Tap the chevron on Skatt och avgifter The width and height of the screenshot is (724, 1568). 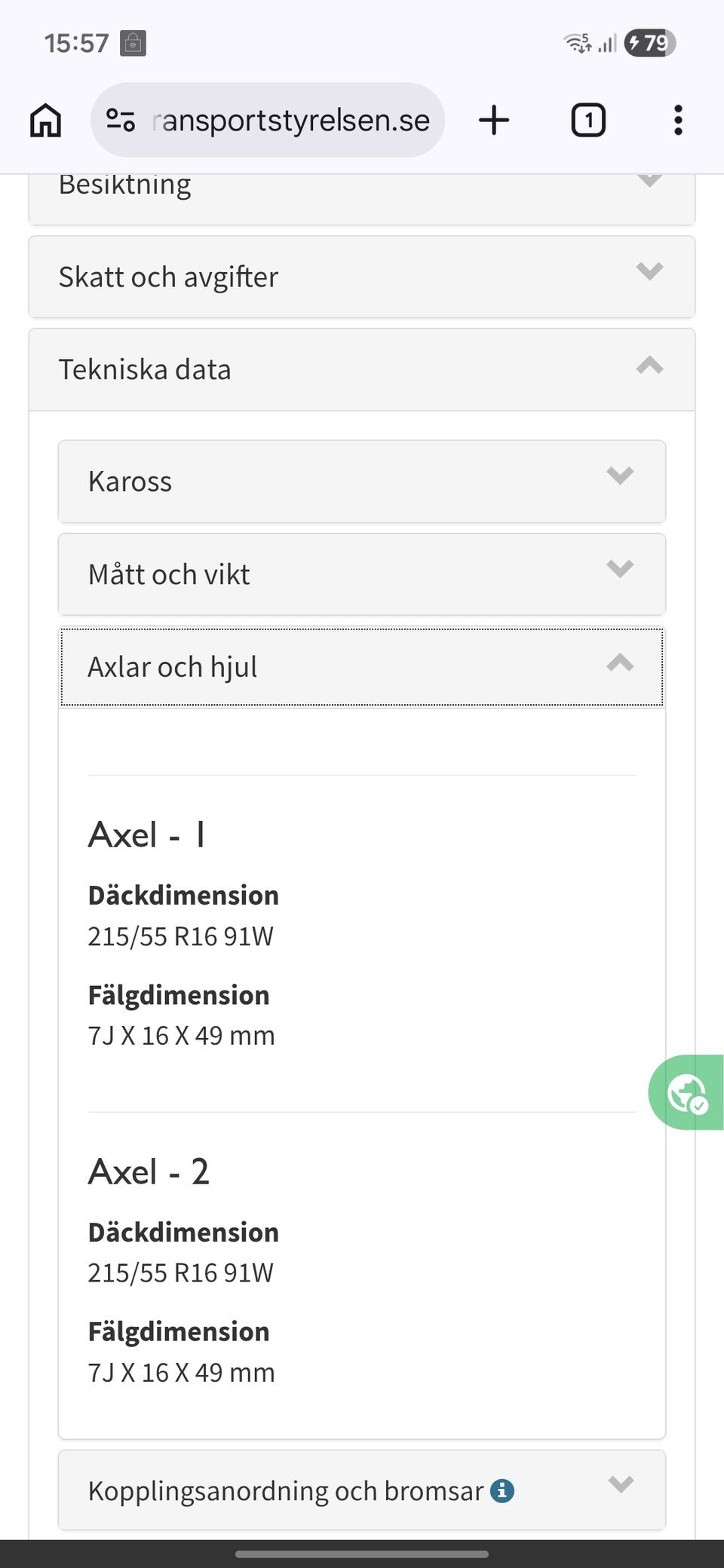[649, 271]
